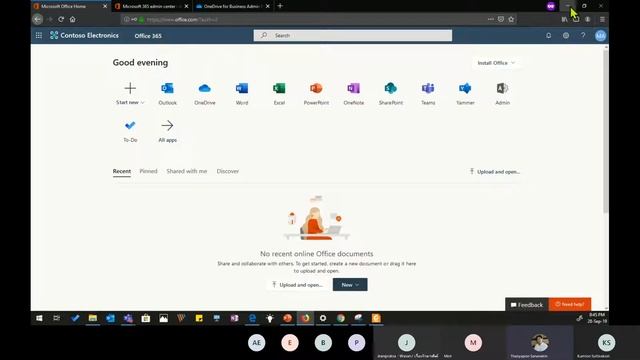
Task: Open the account profile avatar
Action: pos(600,36)
